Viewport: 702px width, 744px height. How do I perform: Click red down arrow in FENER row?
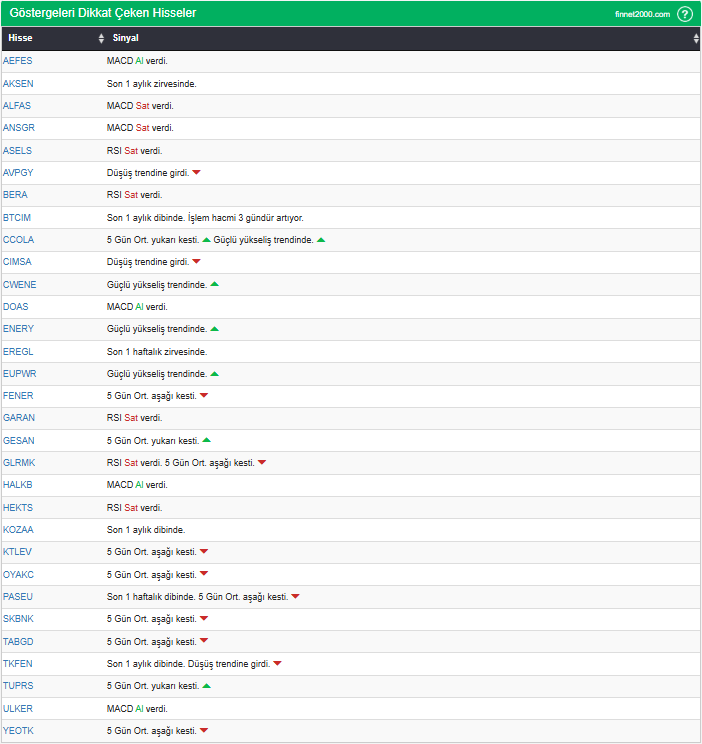tap(204, 396)
